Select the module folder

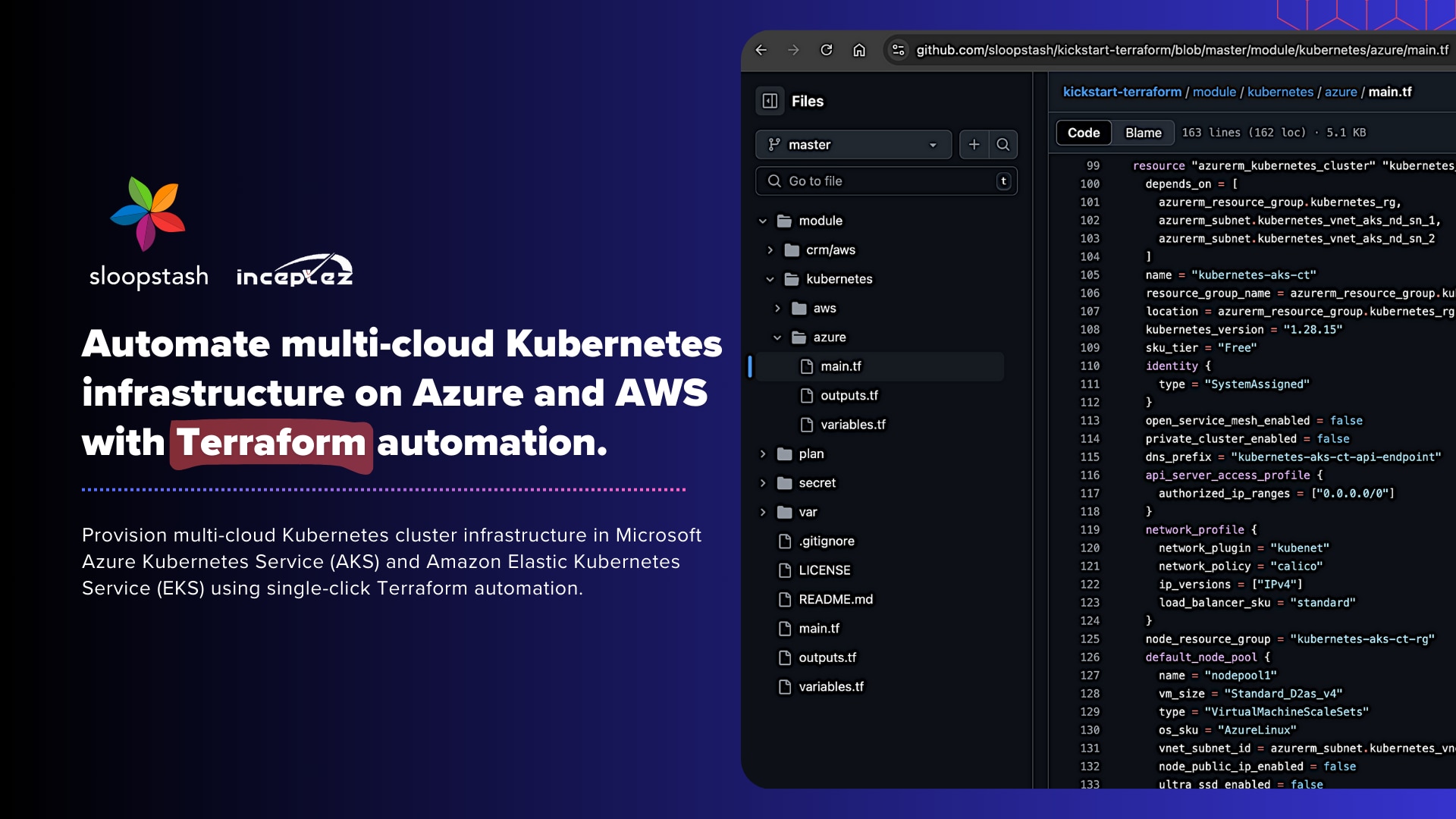pyautogui.click(x=821, y=221)
